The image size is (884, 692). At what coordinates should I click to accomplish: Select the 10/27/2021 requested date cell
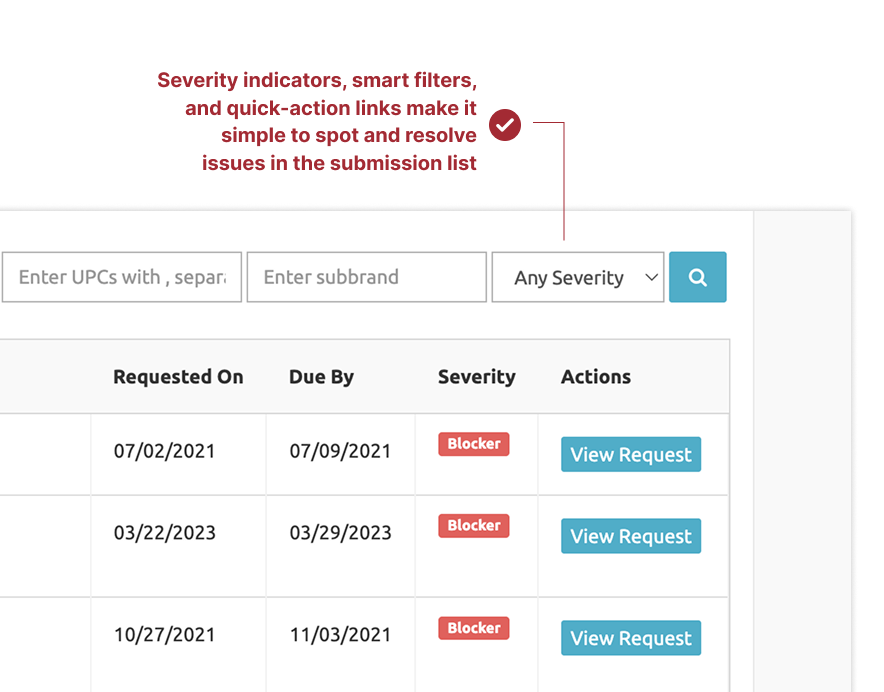click(x=164, y=635)
